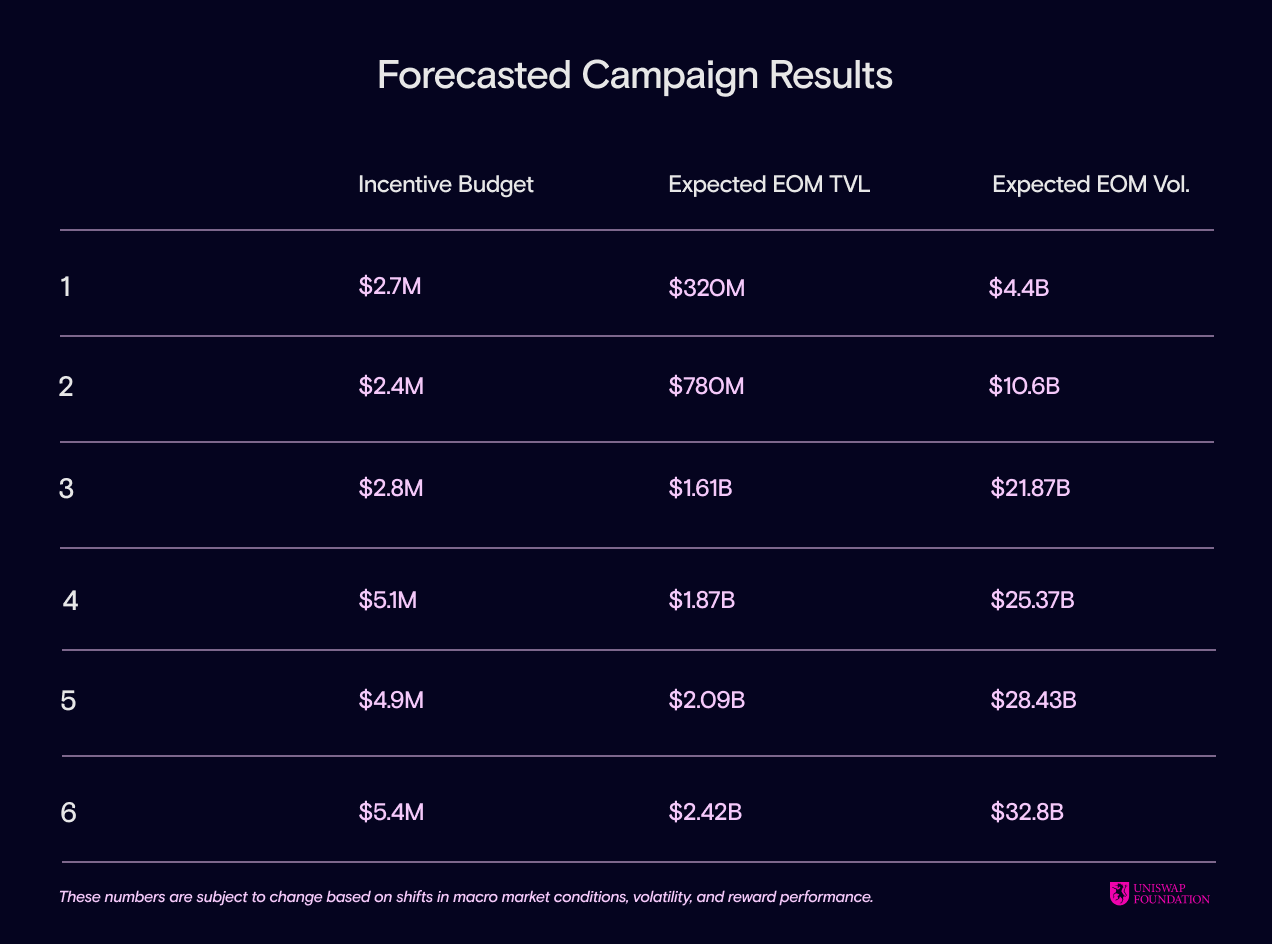Click the $25.37B volume cell
Screen dimensions: 1272x944
click(x=1032, y=600)
